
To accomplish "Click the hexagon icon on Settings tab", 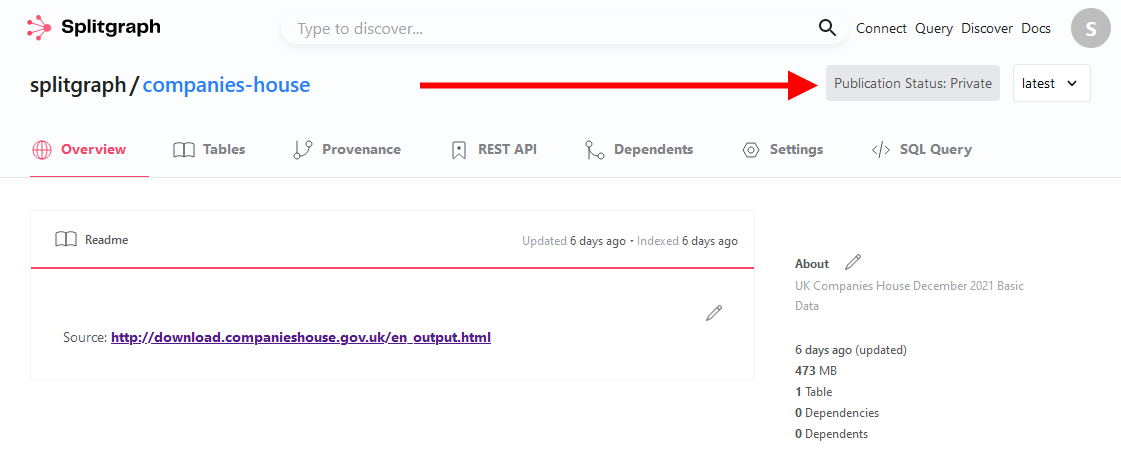I will pos(751,150).
